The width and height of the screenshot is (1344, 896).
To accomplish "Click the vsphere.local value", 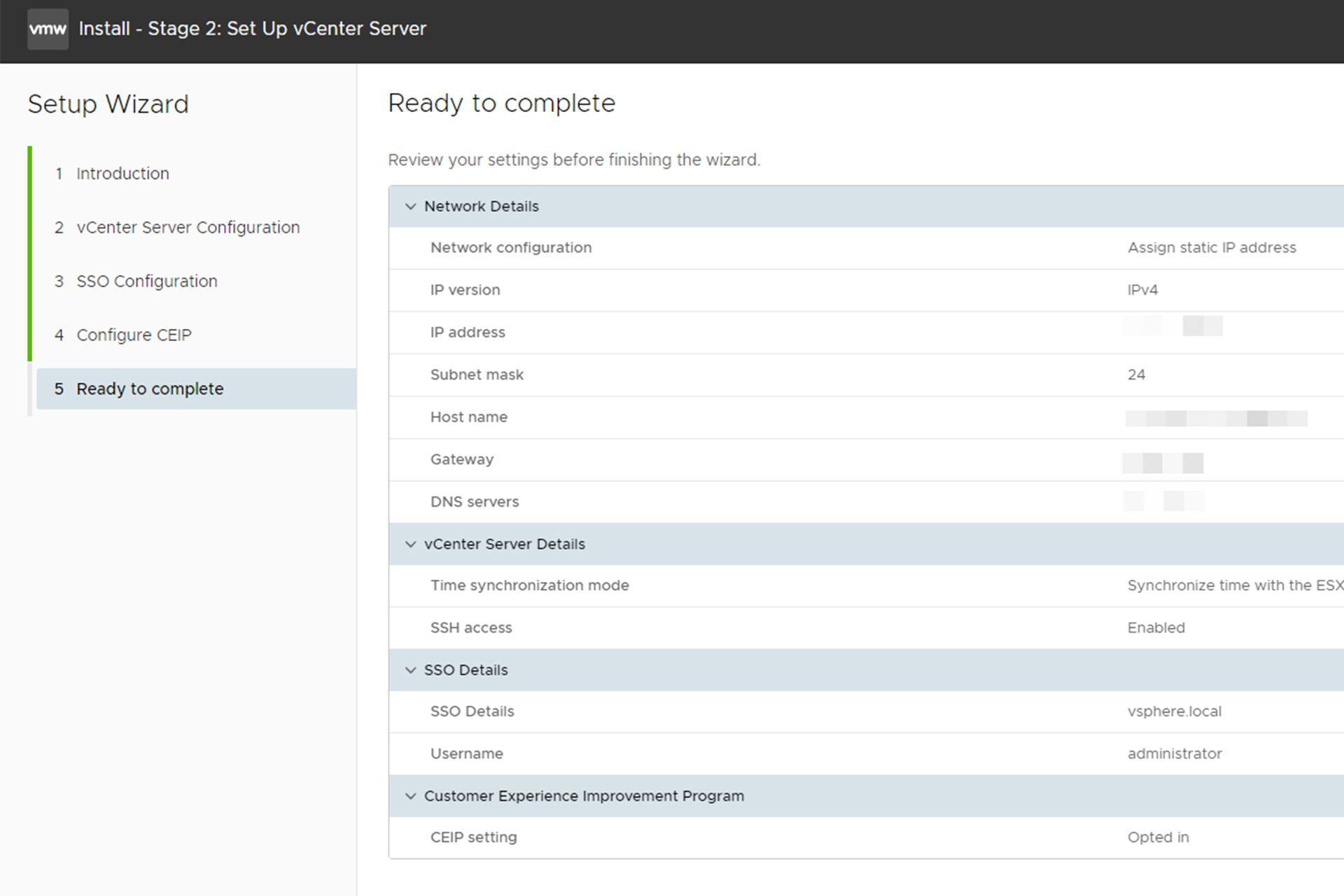I will tap(1174, 711).
